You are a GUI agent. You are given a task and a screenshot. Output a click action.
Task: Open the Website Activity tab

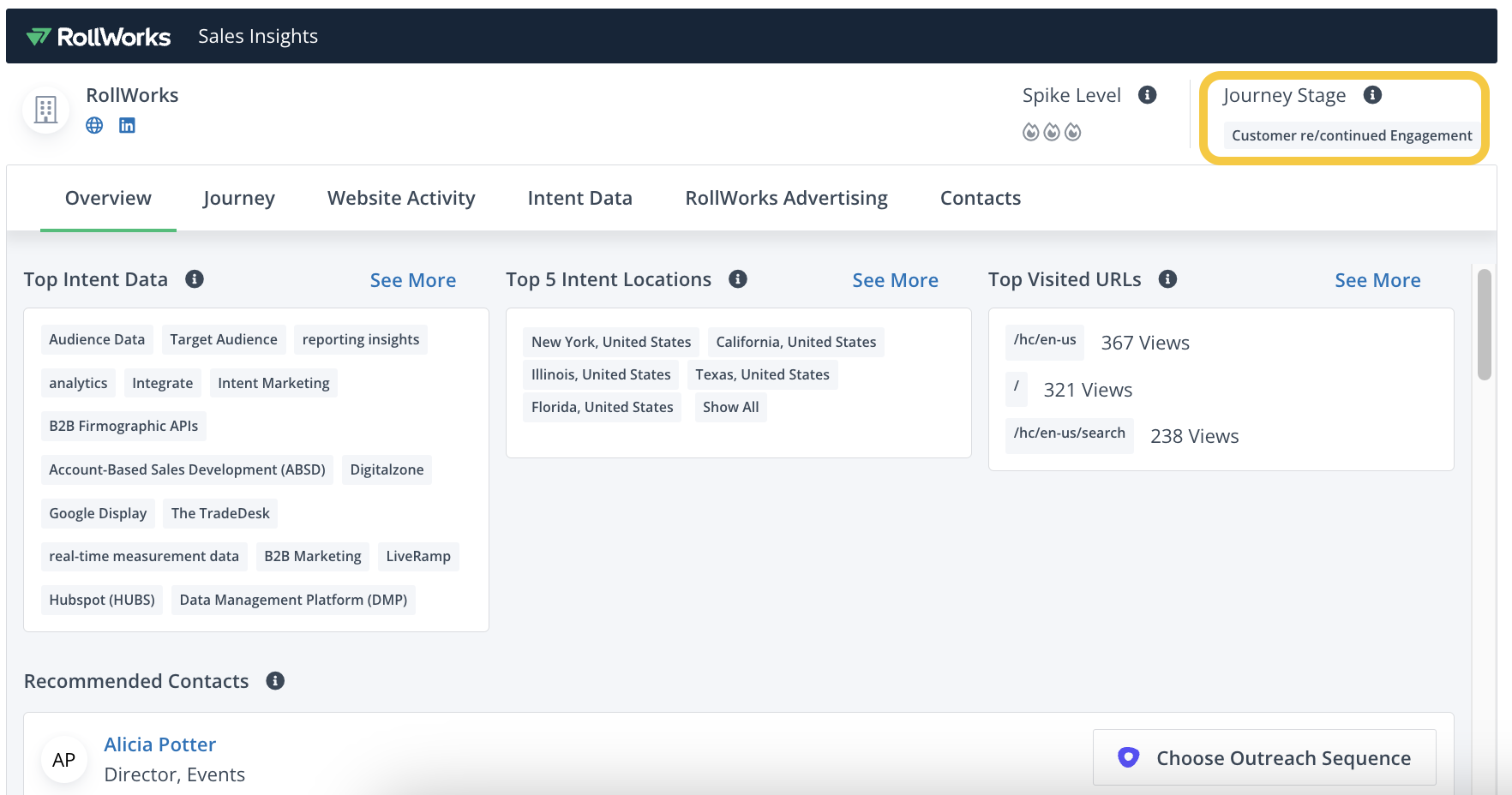tap(401, 199)
